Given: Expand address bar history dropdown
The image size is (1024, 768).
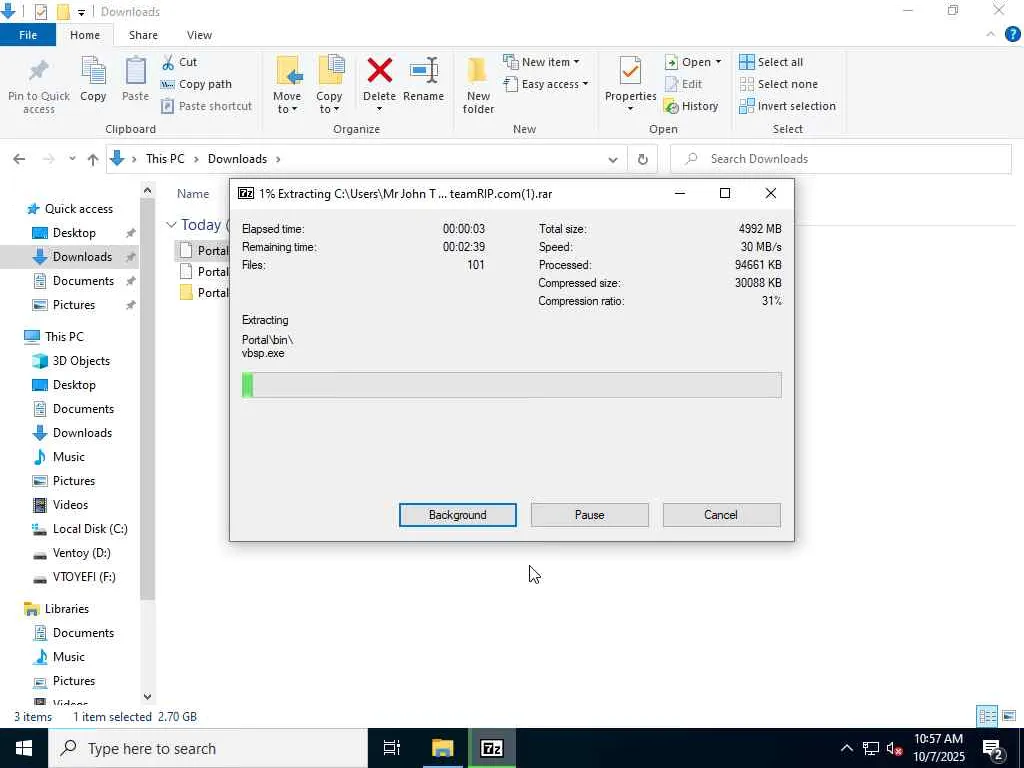Looking at the screenshot, I should point(613,159).
